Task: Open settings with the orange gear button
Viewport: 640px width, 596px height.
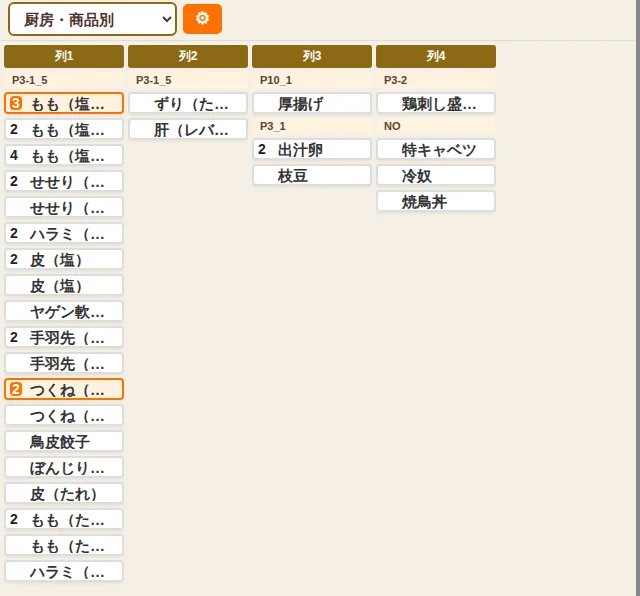Action: tap(202, 19)
